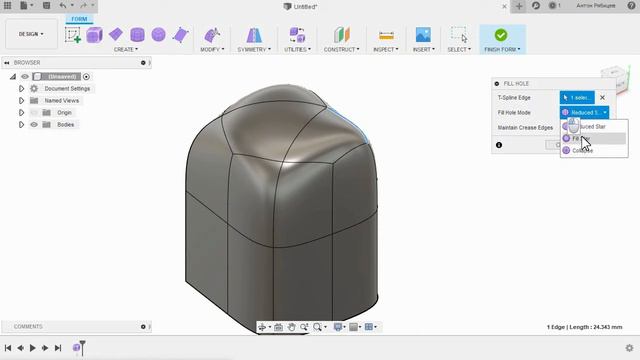Image resolution: width=640 pixels, height=360 pixels.
Task: Click the Pan hand icon
Action: tap(291, 327)
